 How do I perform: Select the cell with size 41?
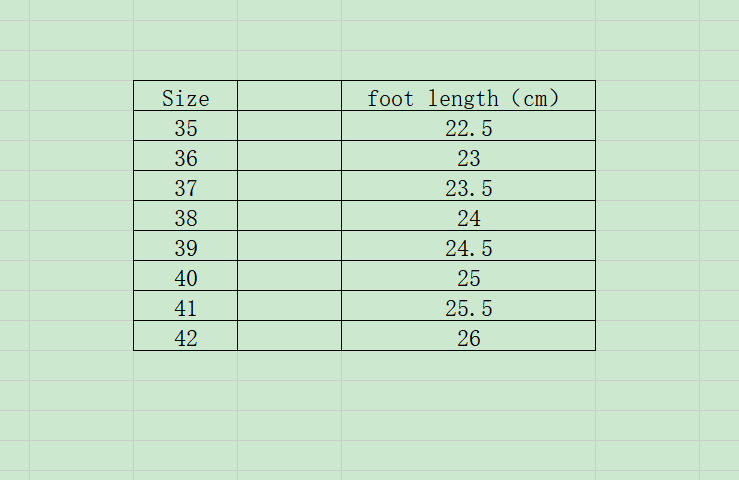[186, 307]
